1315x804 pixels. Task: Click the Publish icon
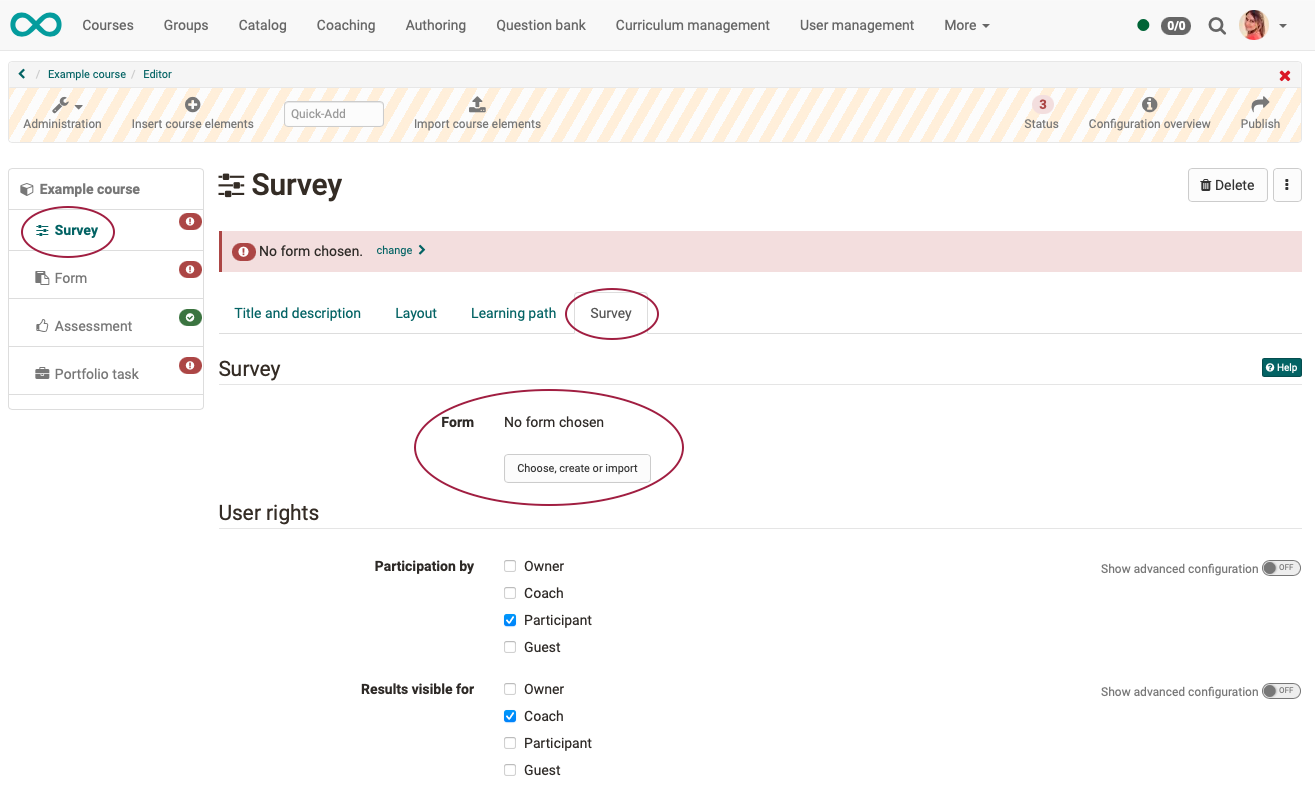[1259, 104]
